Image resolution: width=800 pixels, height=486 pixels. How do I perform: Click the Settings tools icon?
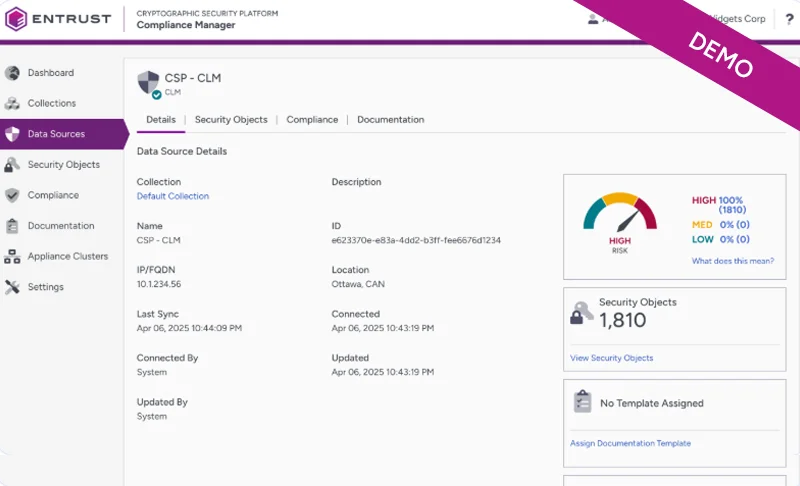click(12, 287)
